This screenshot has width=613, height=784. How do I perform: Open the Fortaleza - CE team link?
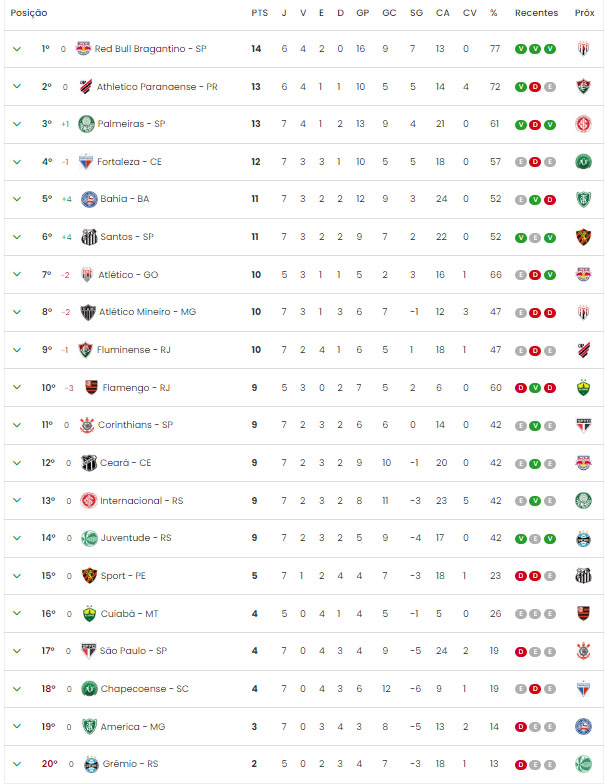point(130,162)
